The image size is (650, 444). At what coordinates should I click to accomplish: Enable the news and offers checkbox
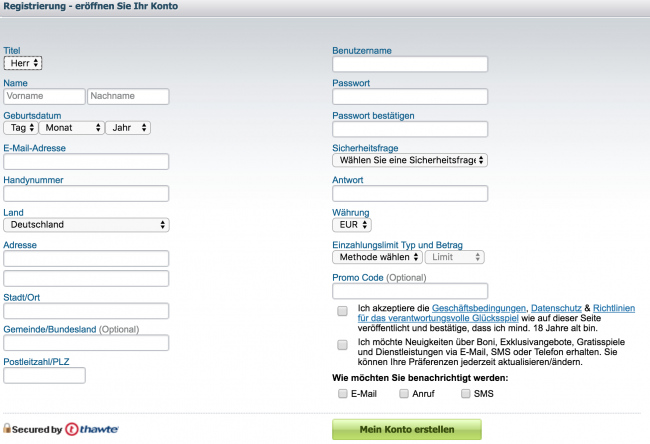[342, 345]
